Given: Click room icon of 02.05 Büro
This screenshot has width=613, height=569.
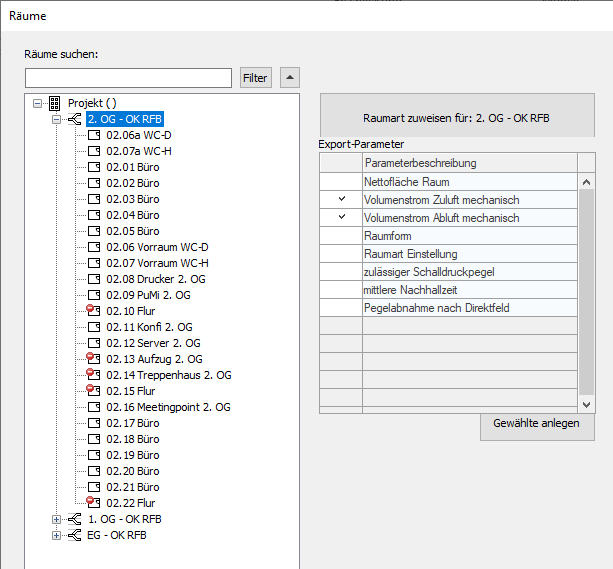Looking at the screenshot, I should click(x=94, y=232).
